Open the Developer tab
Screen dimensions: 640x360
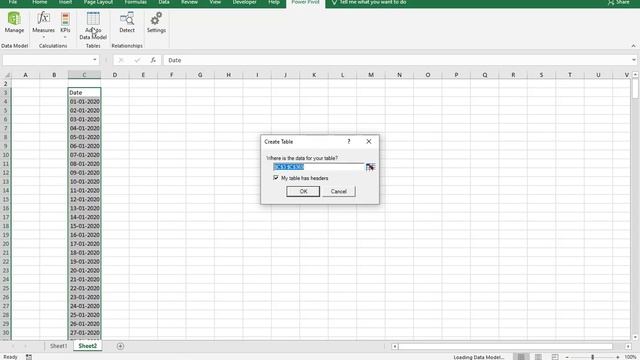pos(244,2)
